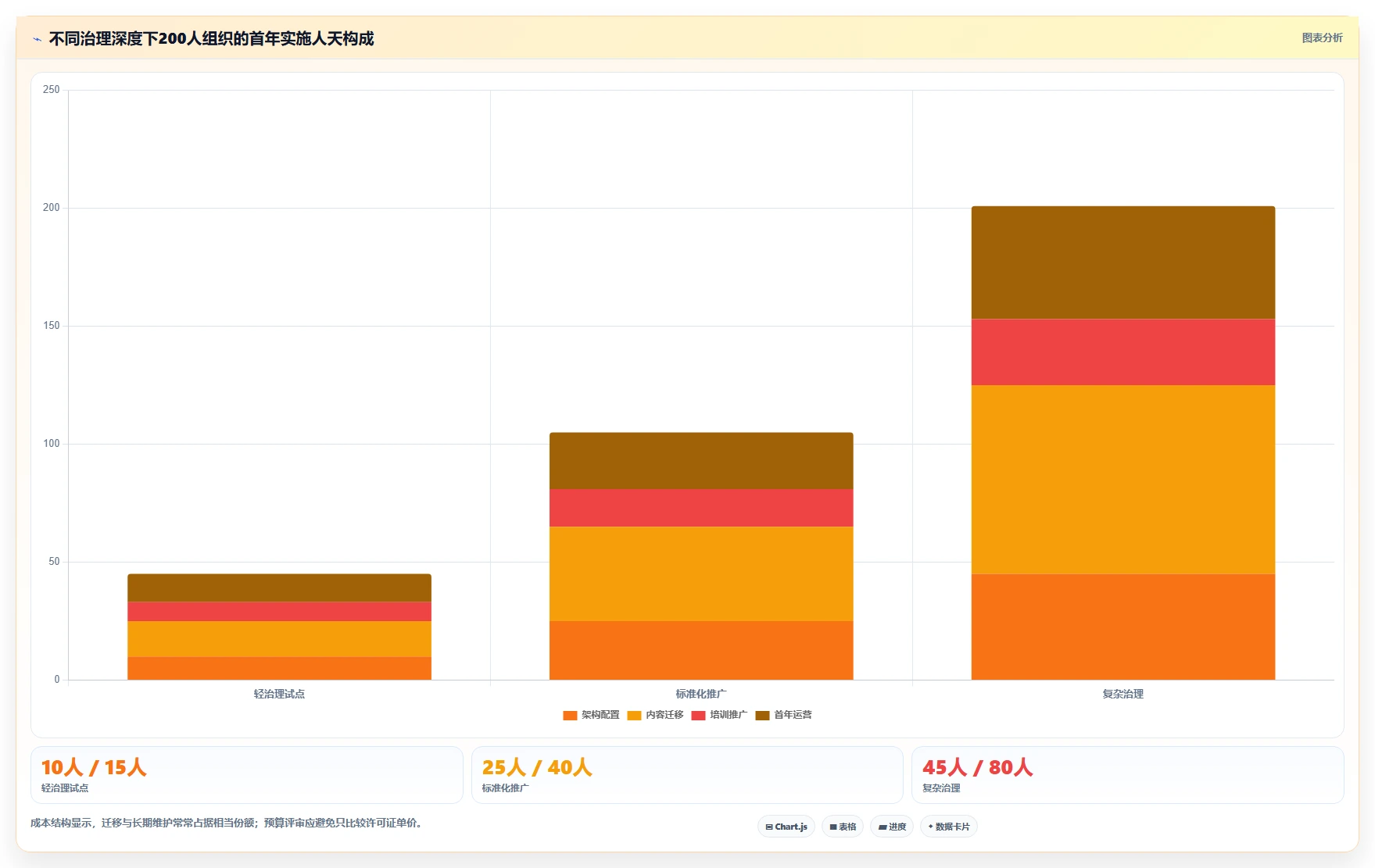Click 内容迁移 segment of 复杂治理 bar

[1123, 480]
